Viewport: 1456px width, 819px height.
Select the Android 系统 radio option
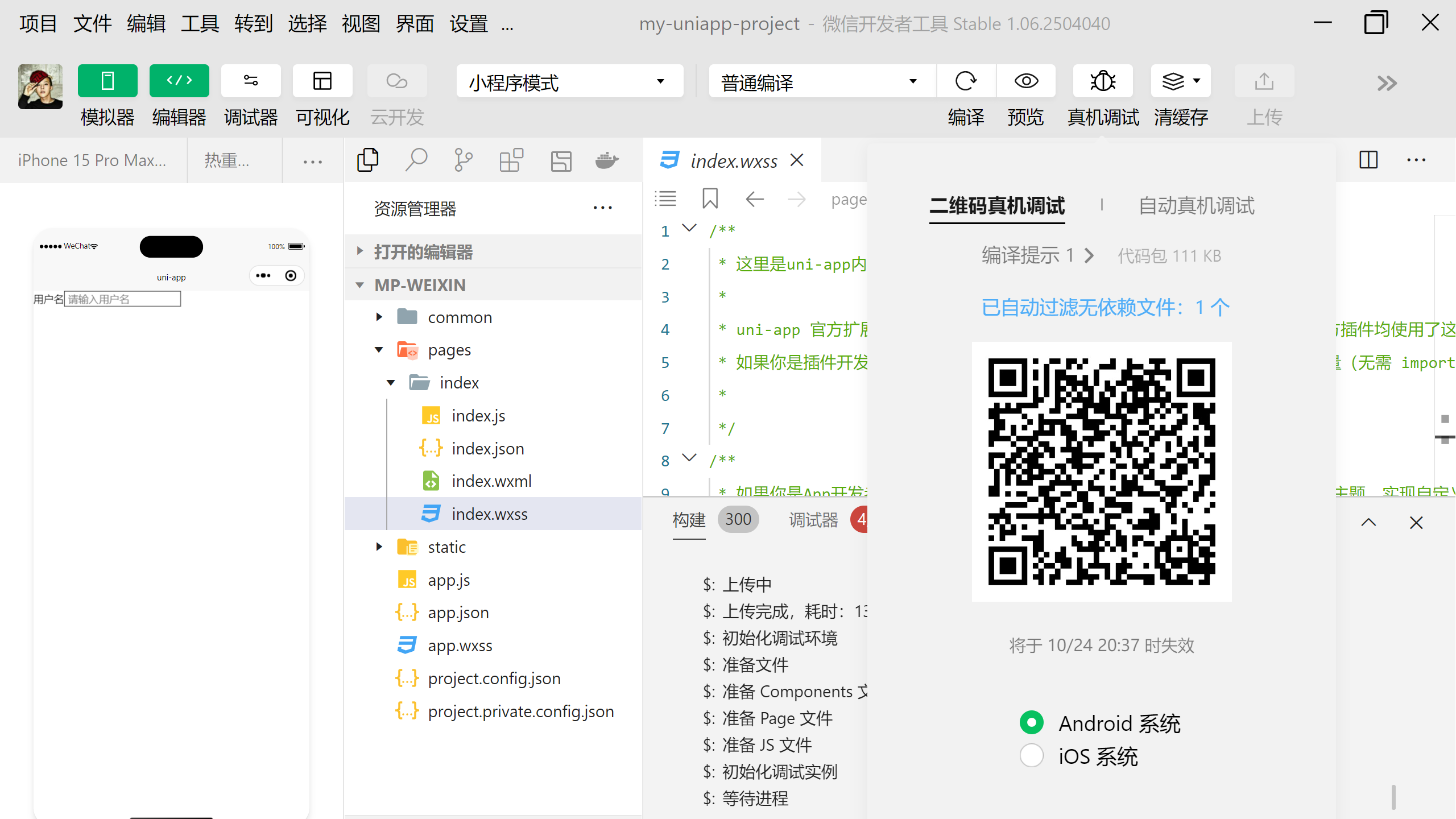[1031, 723]
